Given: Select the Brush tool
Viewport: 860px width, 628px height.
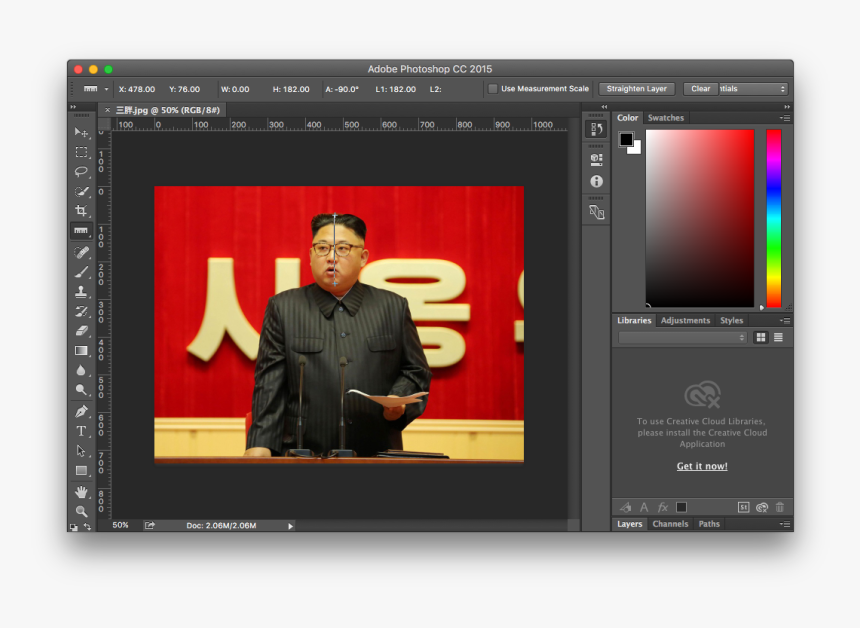Looking at the screenshot, I should click(81, 271).
